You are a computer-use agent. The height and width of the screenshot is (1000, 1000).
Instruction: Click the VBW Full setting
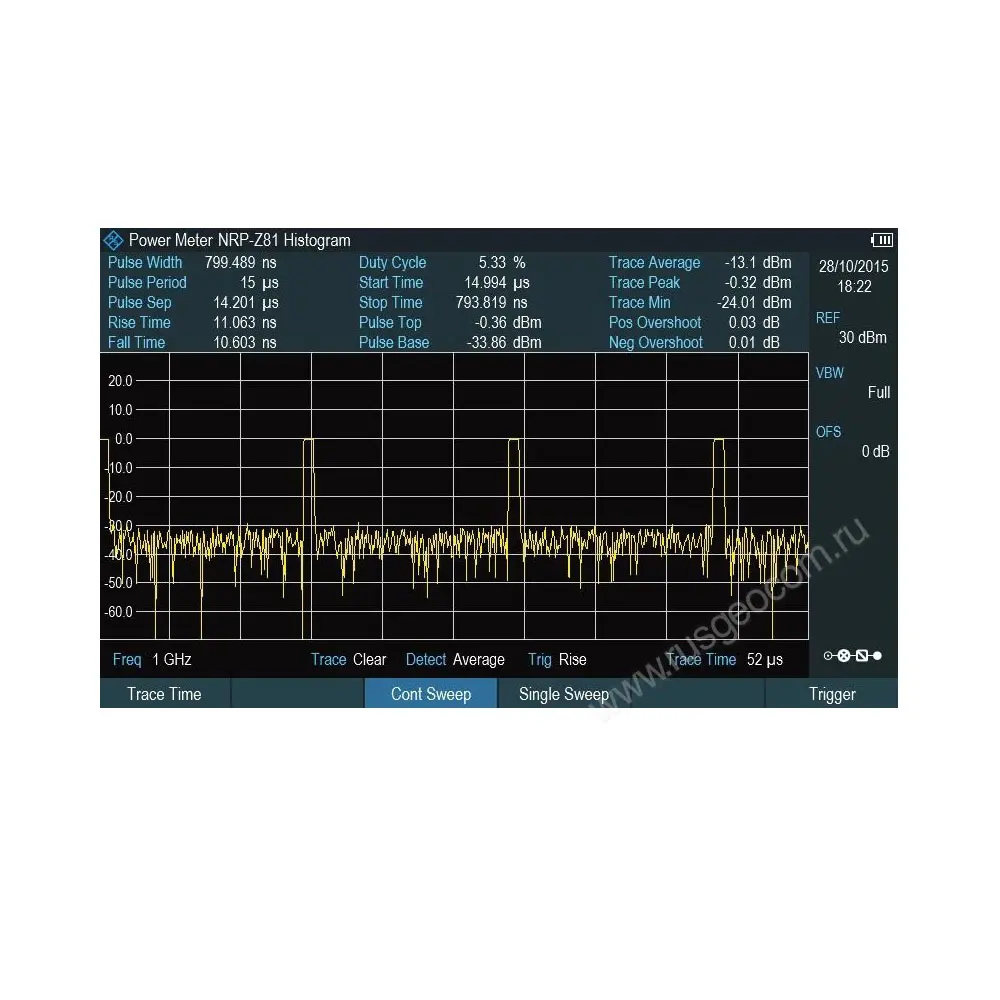[852, 383]
